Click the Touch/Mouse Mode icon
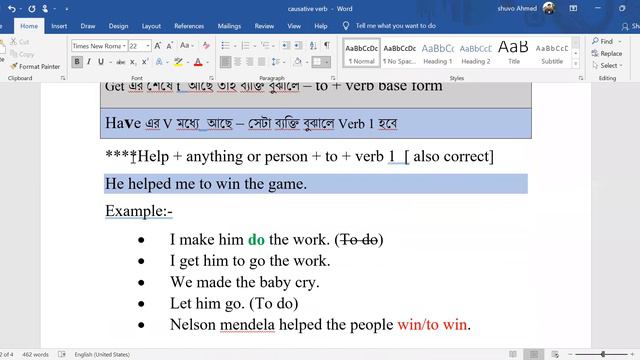This screenshot has height=360, width=640. coord(45,9)
